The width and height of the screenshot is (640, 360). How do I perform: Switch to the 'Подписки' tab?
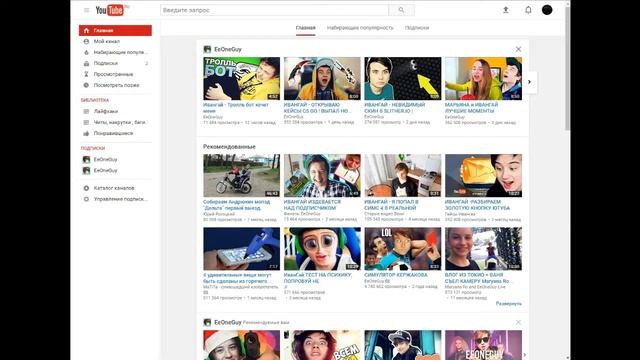[x=417, y=28]
